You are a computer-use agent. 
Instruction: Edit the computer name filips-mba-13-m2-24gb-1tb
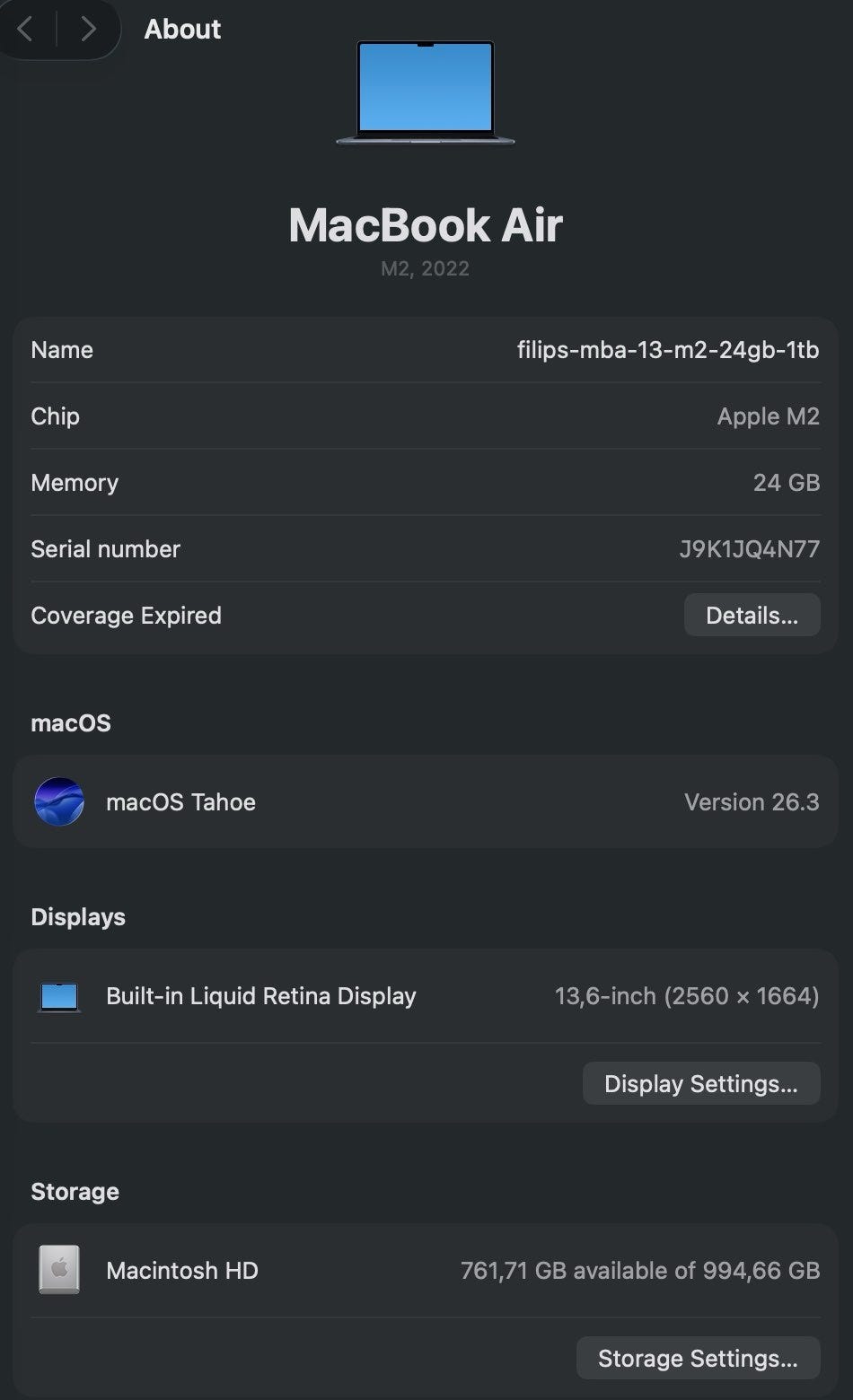(x=668, y=350)
